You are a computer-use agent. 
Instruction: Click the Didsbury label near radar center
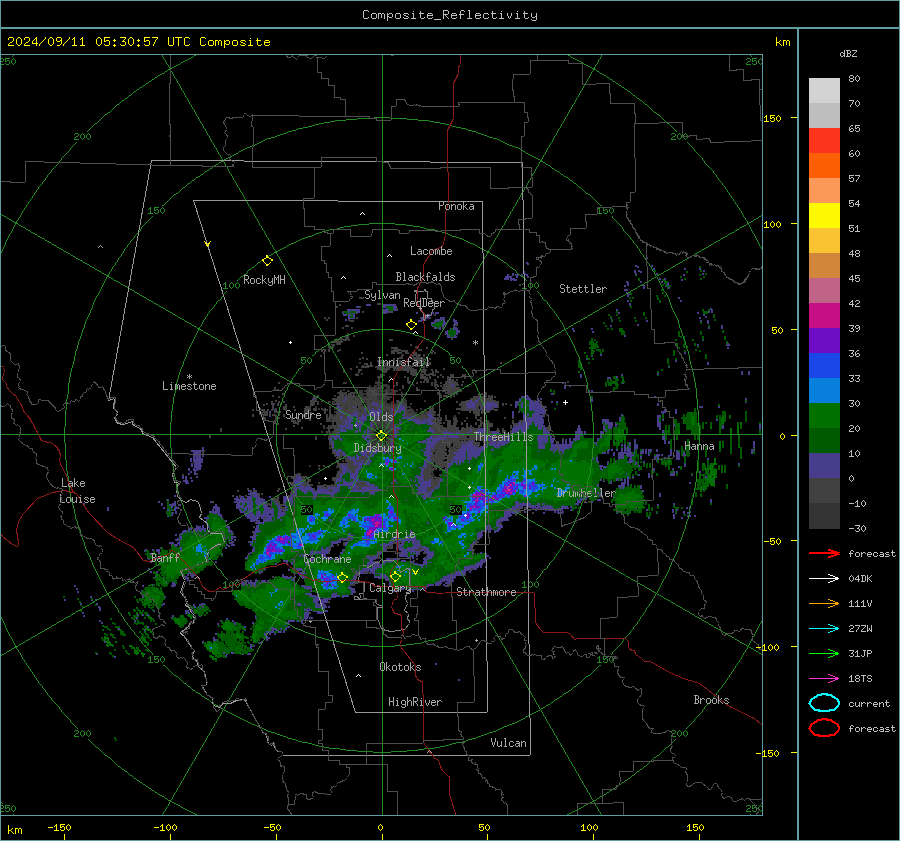(378, 448)
